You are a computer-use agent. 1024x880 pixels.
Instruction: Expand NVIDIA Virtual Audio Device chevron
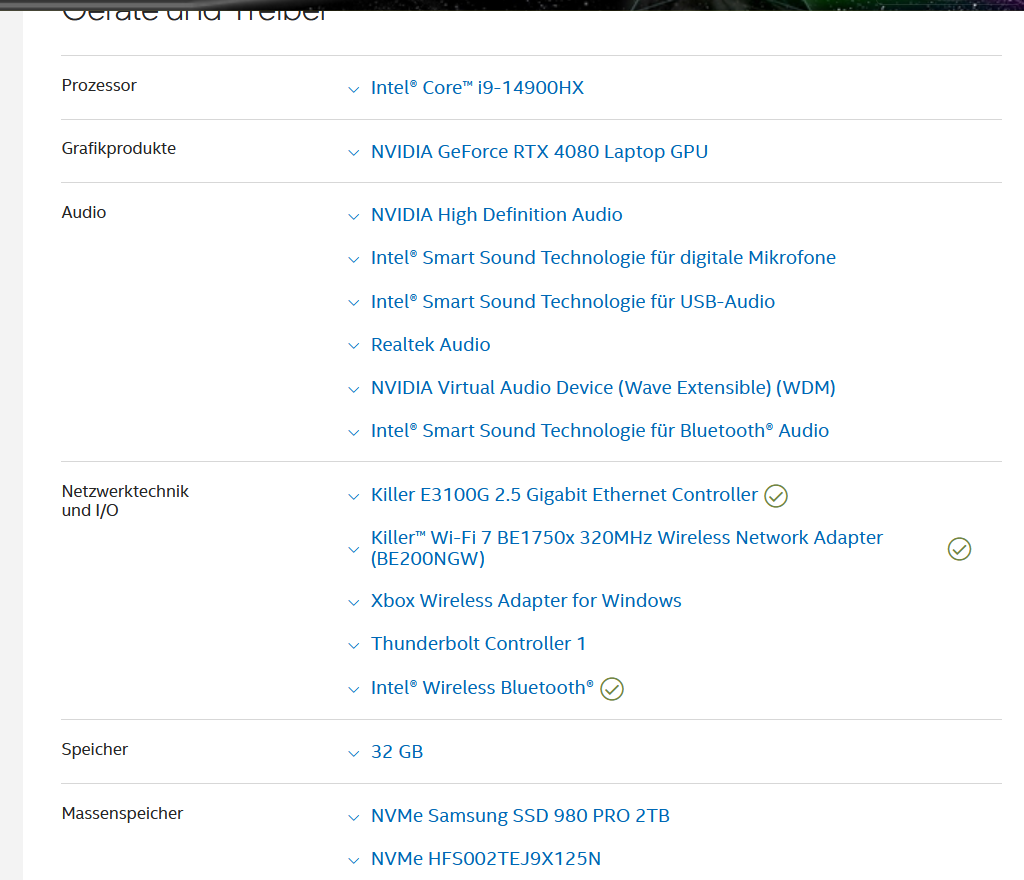pos(353,389)
